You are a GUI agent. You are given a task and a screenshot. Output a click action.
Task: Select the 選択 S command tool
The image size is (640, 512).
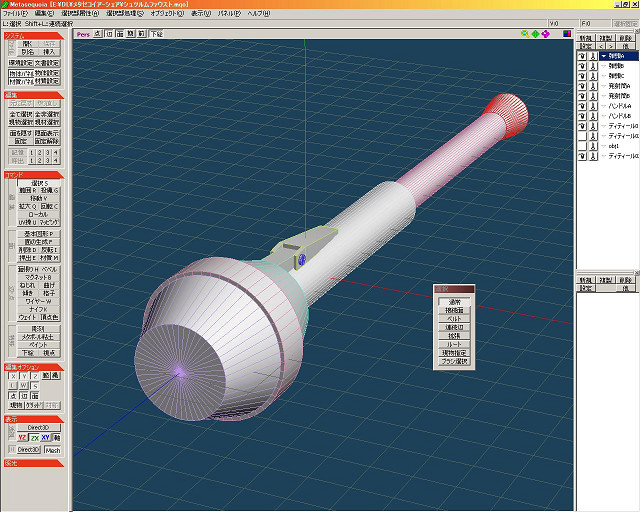click(x=39, y=183)
